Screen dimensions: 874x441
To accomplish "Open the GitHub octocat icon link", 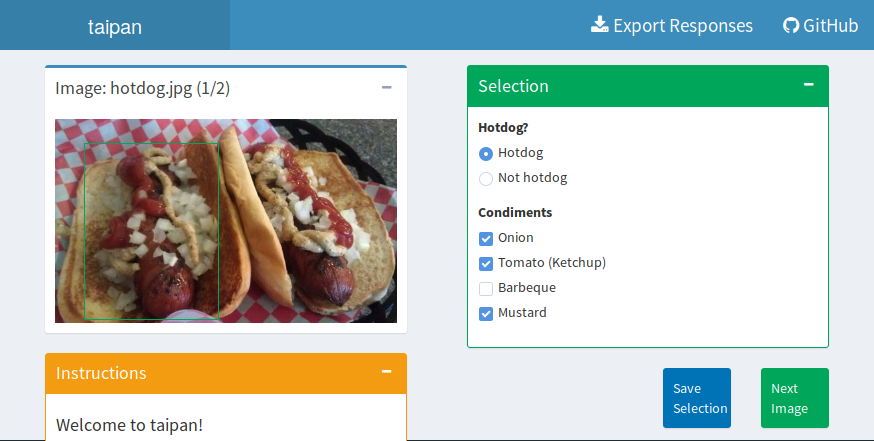I will pos(791,25).
